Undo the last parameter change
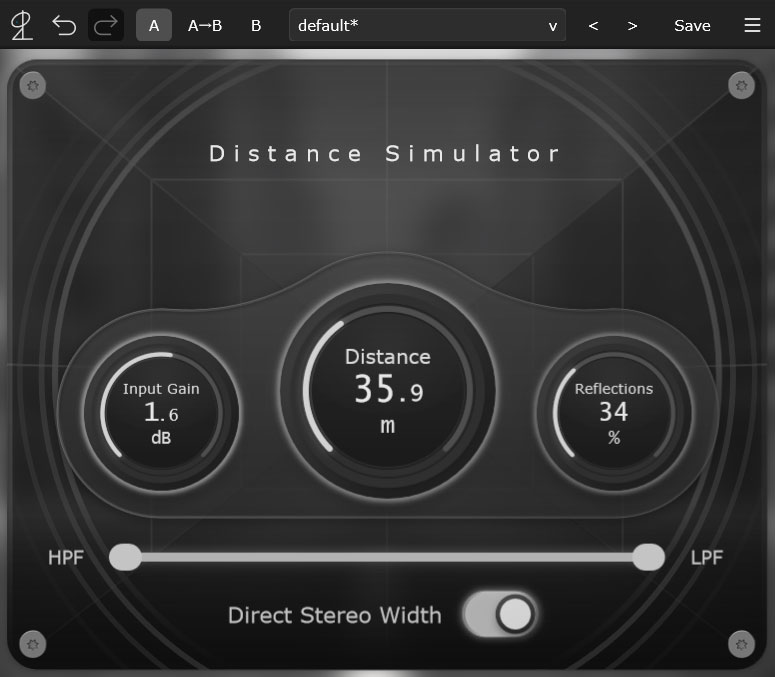775x677 pixels. [x=64, y=26]
